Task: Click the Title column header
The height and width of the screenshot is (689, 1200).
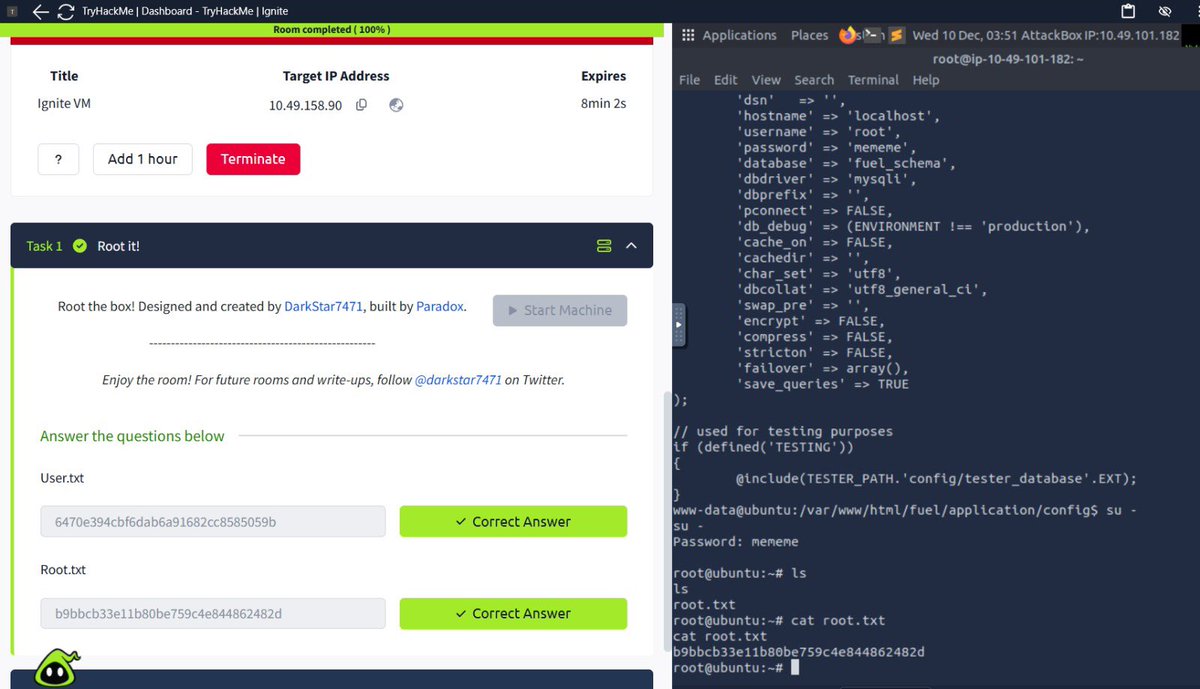Action: 64,76
